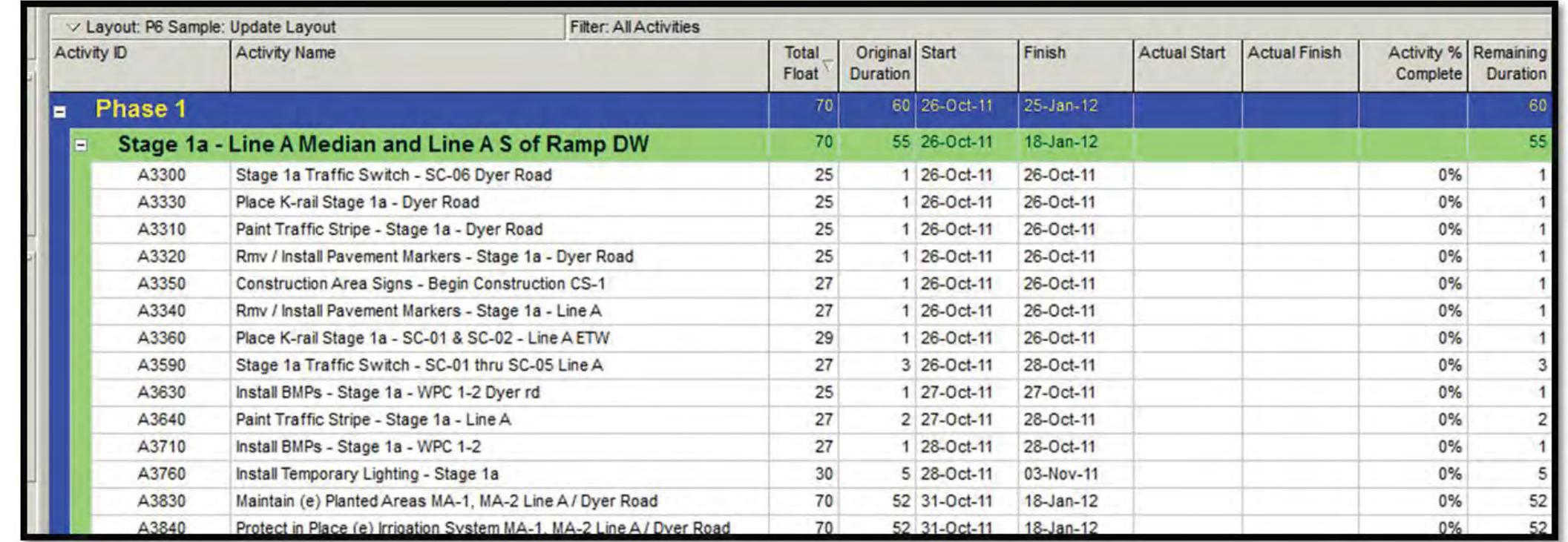Select the Original Duration column header

coord(879,64)
